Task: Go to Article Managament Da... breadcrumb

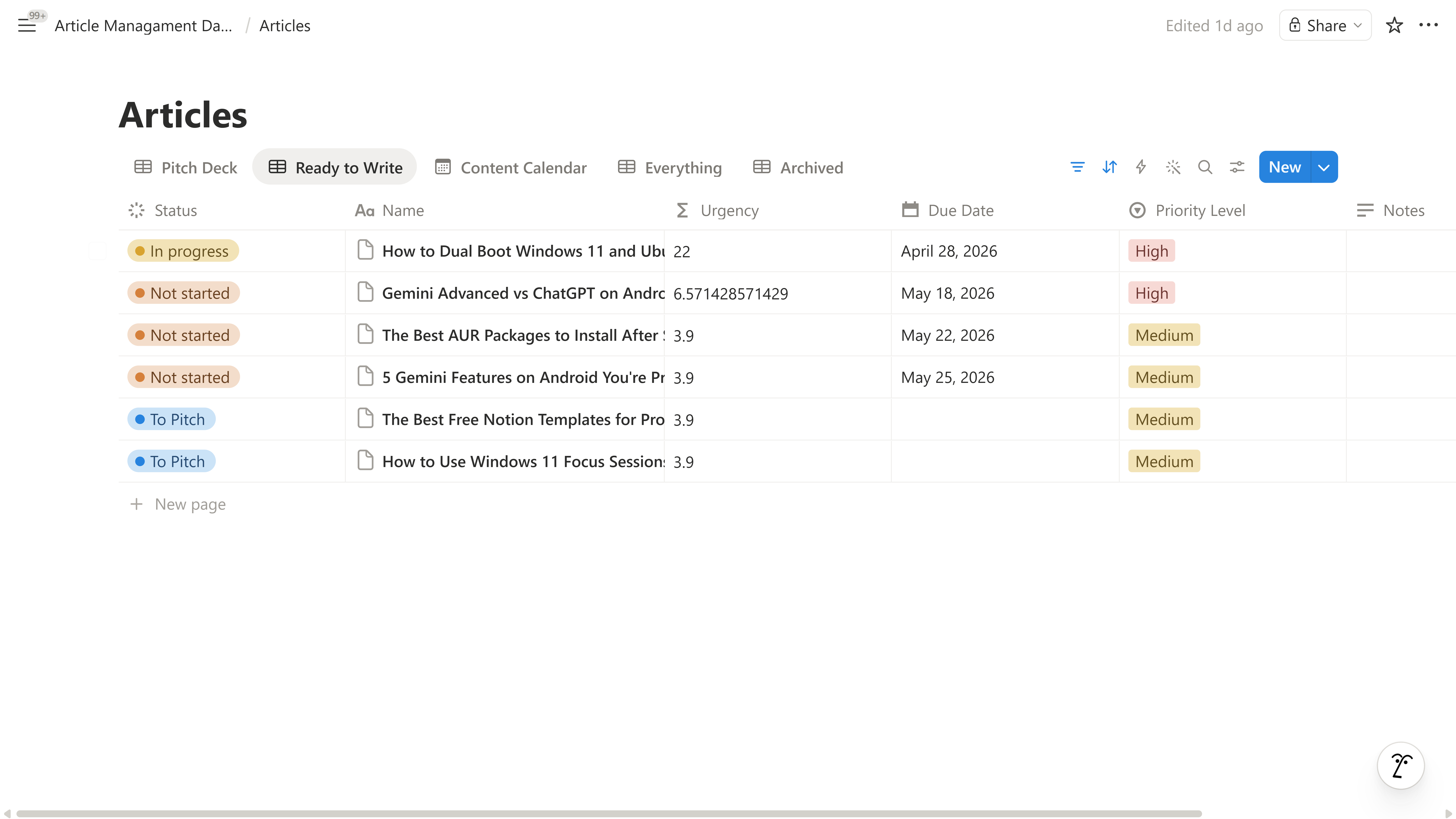Action: (x=144, y=25)
